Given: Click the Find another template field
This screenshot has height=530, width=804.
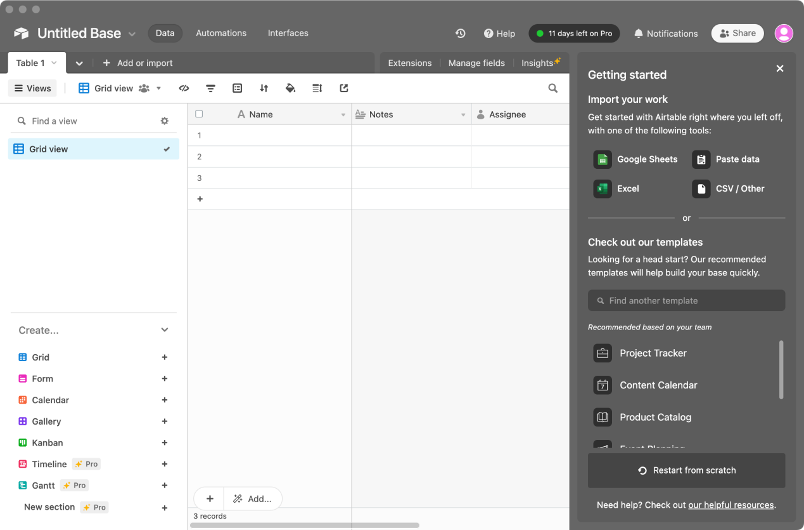Looking at the screenshot, I should click(686, 300).
